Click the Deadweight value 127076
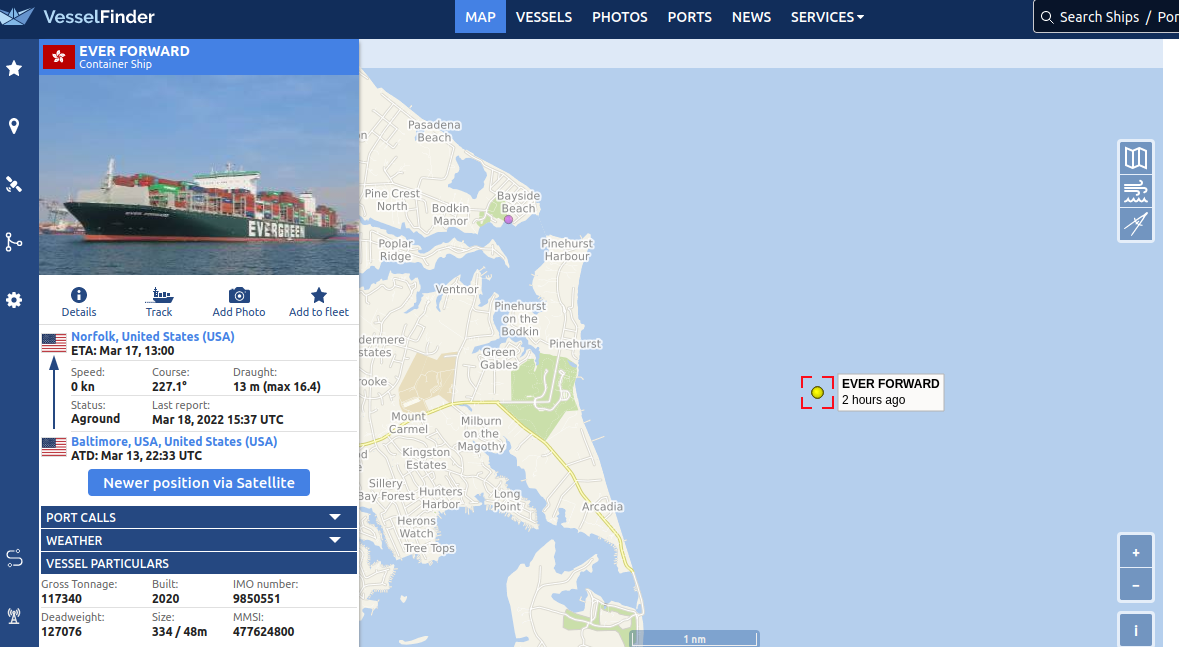The image size is (1179, 647). pos(62,632)
